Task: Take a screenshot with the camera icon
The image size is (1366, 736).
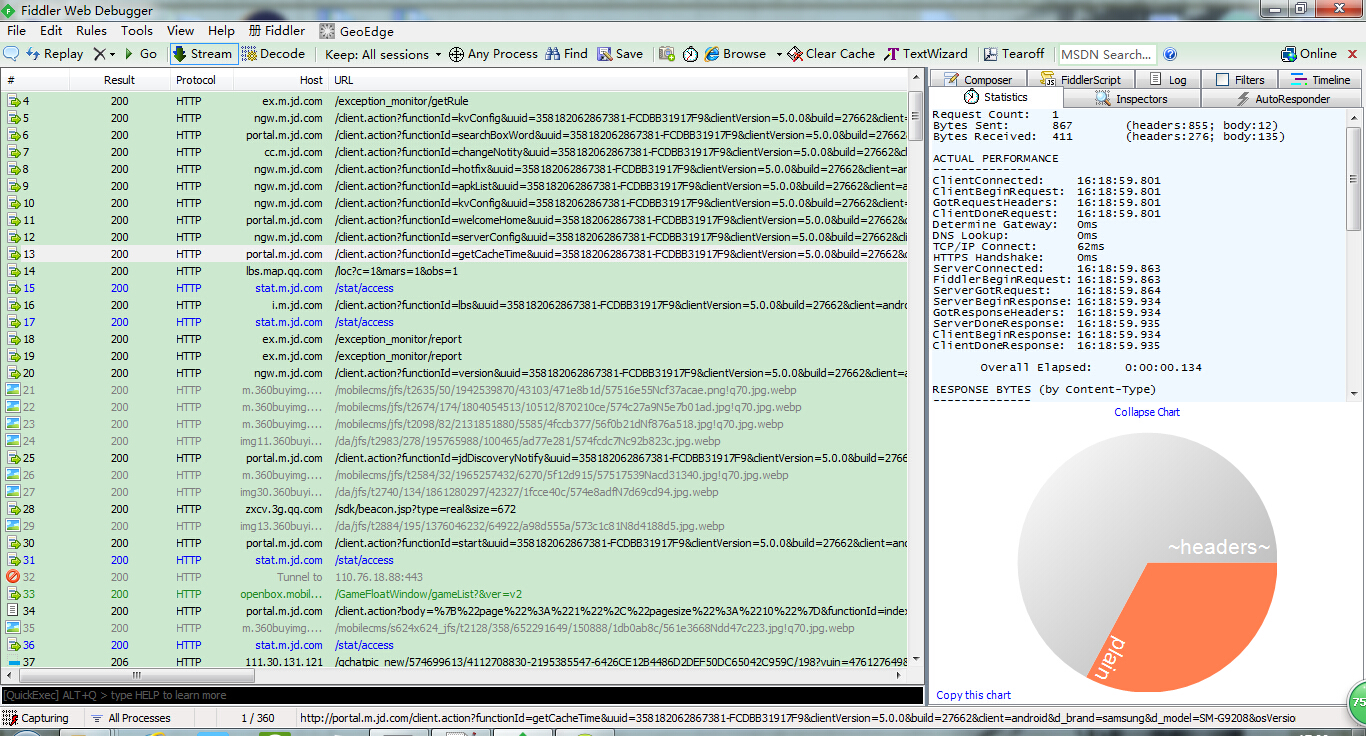Action: [x=666, y=54]
